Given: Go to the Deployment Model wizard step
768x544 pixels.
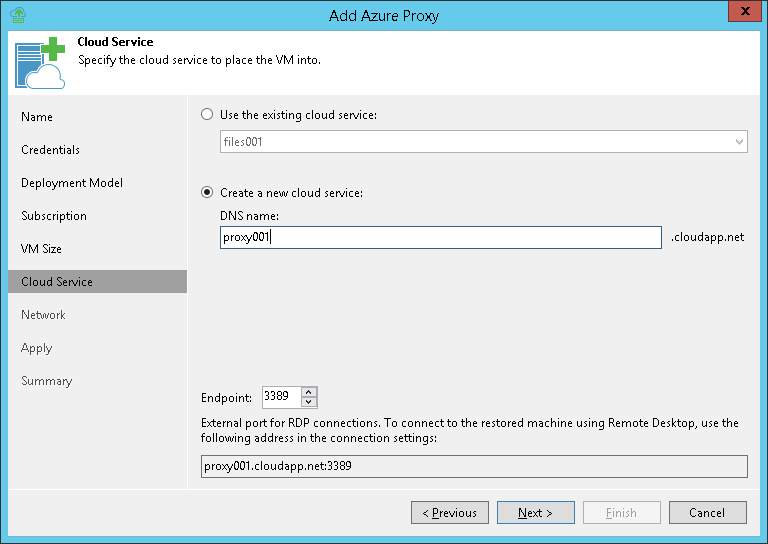Looking at the screenshot, I should (72, 183).
